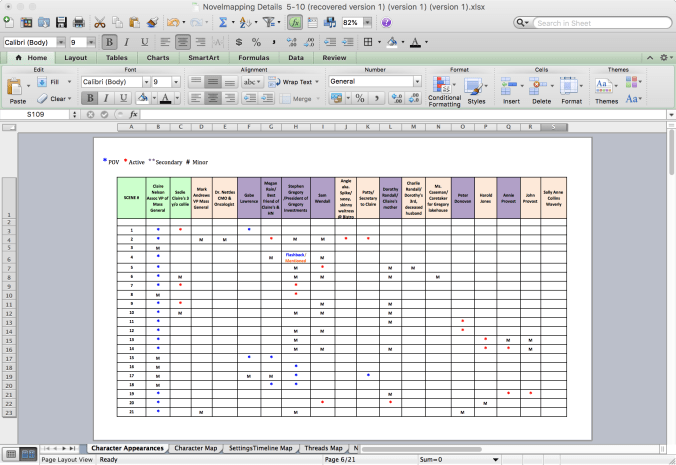
Task: Click the Print icon in the toolbar
Action: tap(79, 22)
